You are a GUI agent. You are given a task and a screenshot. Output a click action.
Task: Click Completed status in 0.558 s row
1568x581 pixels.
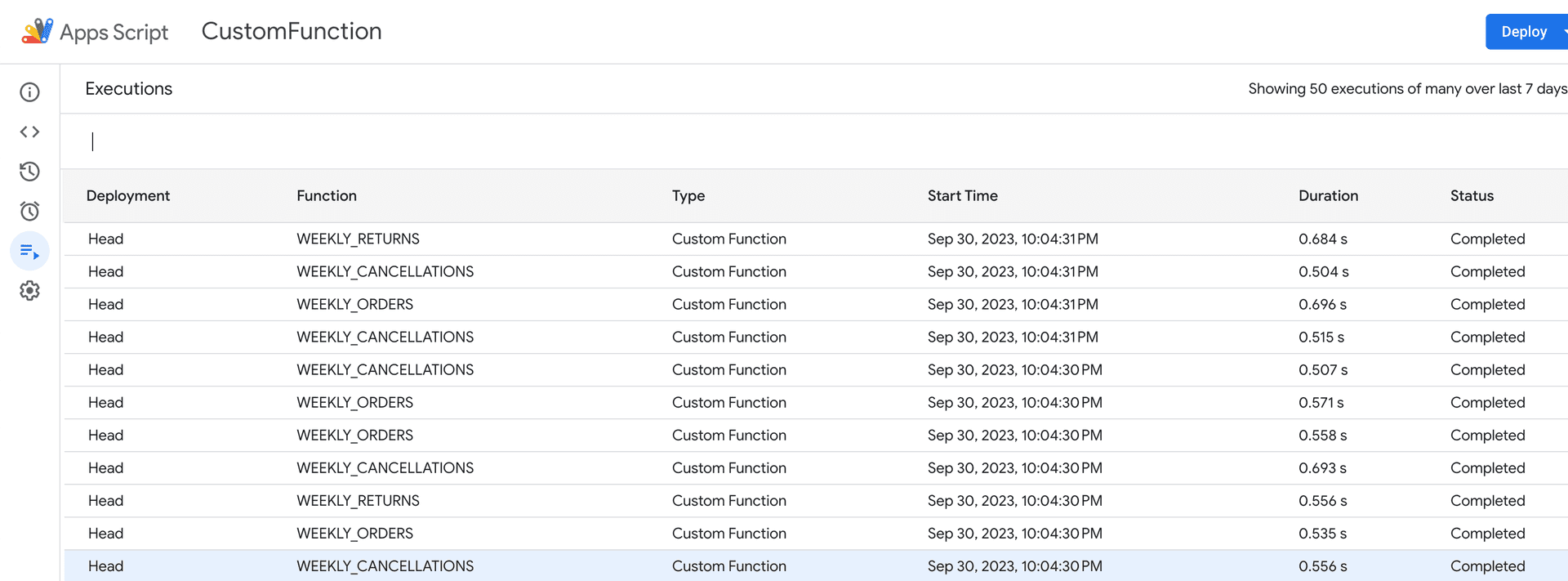pos(1488,435)
